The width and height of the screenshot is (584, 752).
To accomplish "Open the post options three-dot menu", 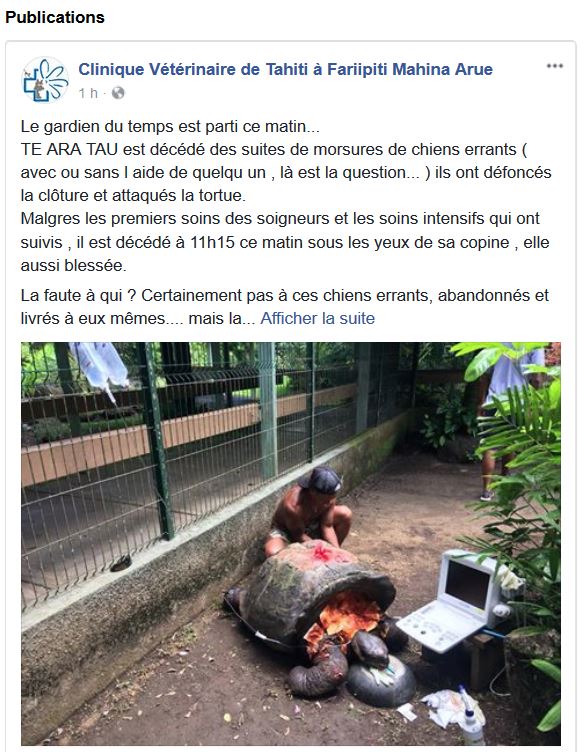I will tap(555, 66).
